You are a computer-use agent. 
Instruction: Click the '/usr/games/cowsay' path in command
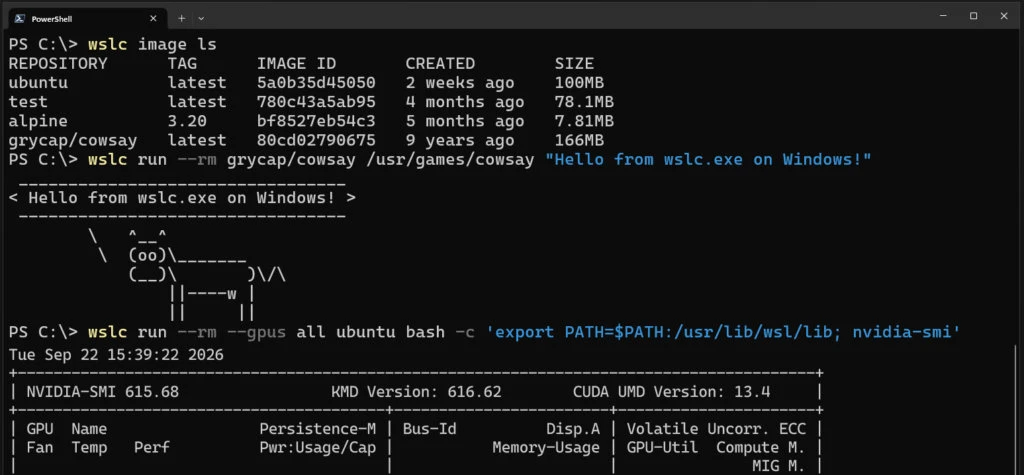[x=450, y=159]
